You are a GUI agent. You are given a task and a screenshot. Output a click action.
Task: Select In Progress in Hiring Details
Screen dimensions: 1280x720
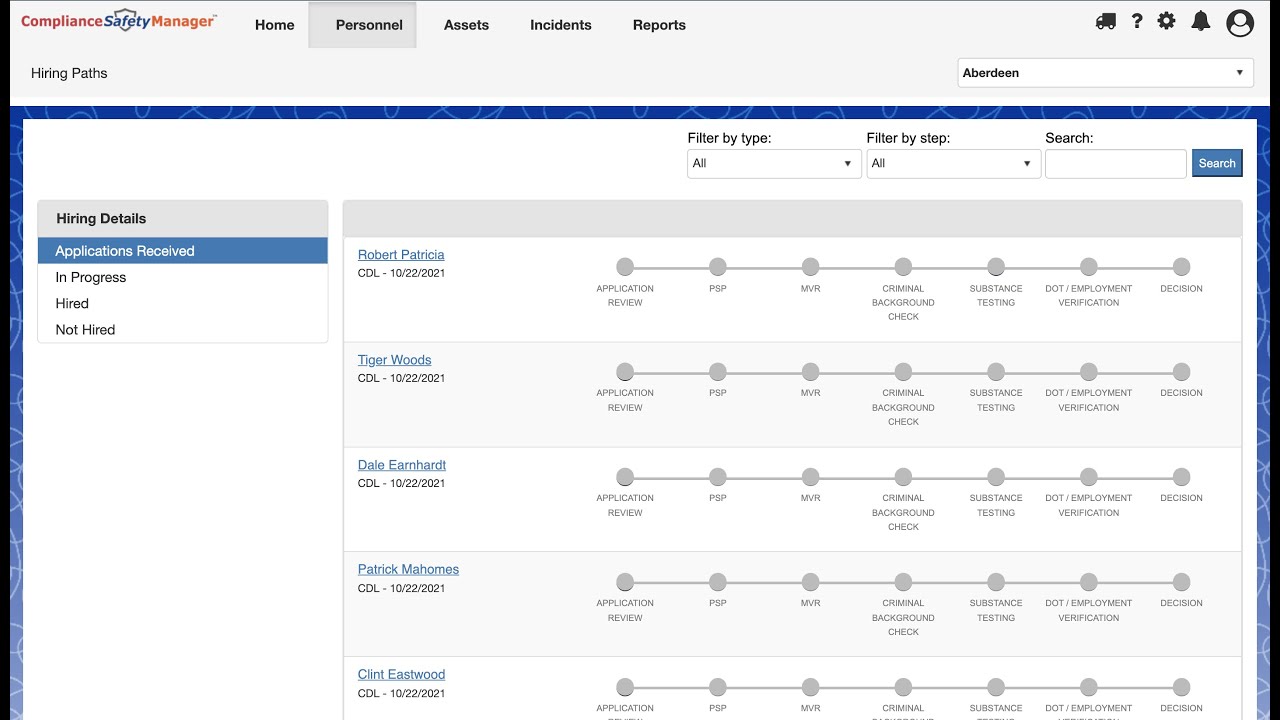pyautogui.click(x=183, y=277)
